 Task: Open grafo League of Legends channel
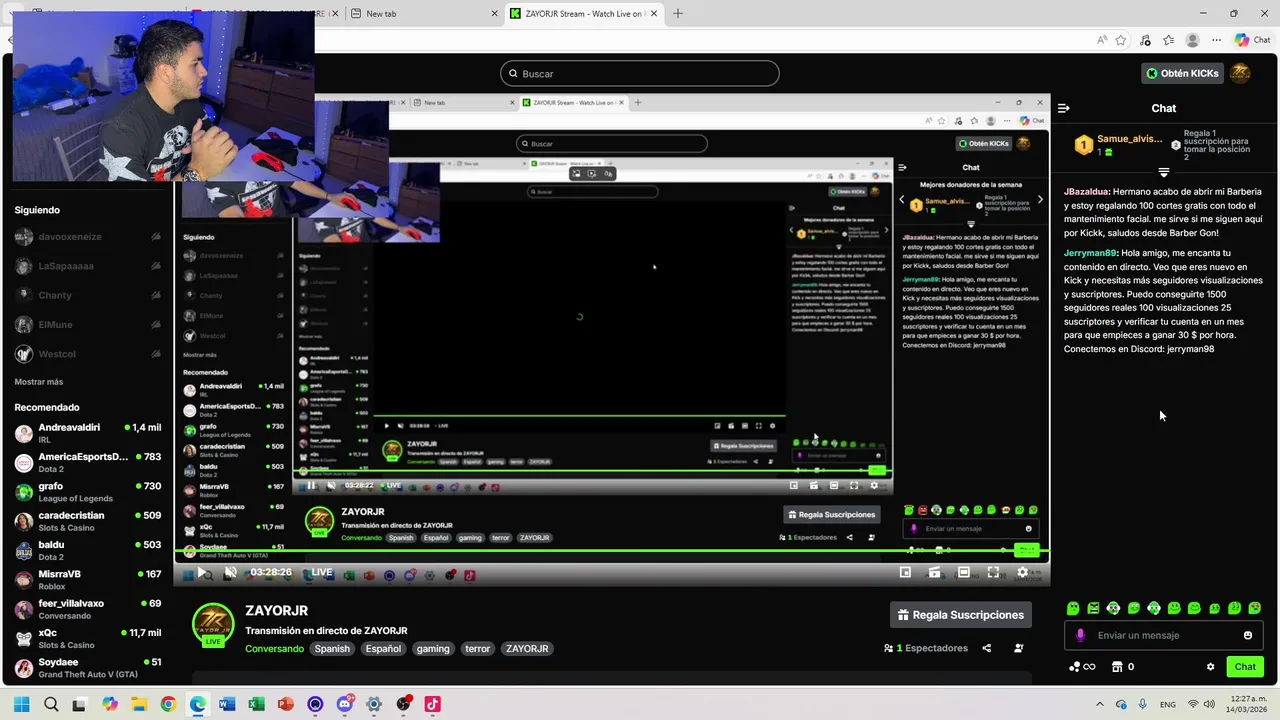coord(88,492)
